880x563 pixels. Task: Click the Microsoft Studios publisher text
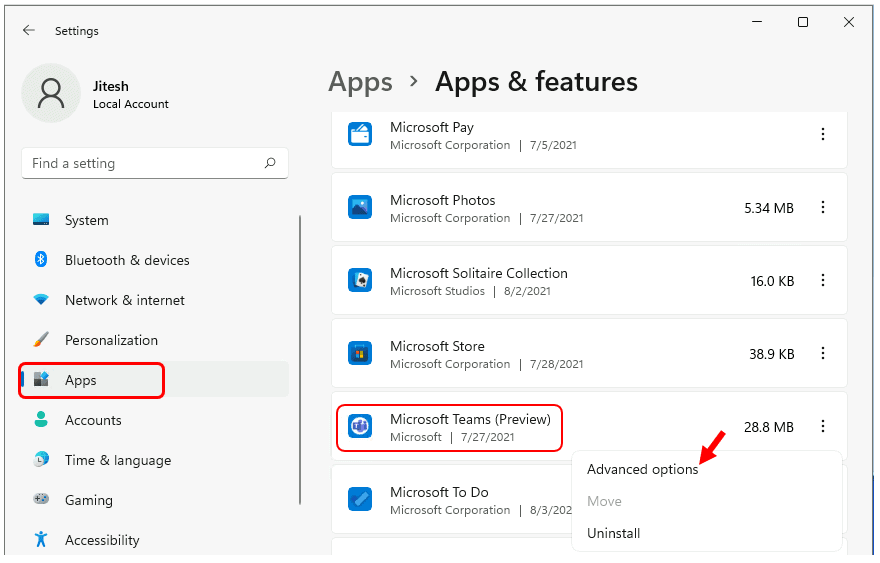pos(437,291)
